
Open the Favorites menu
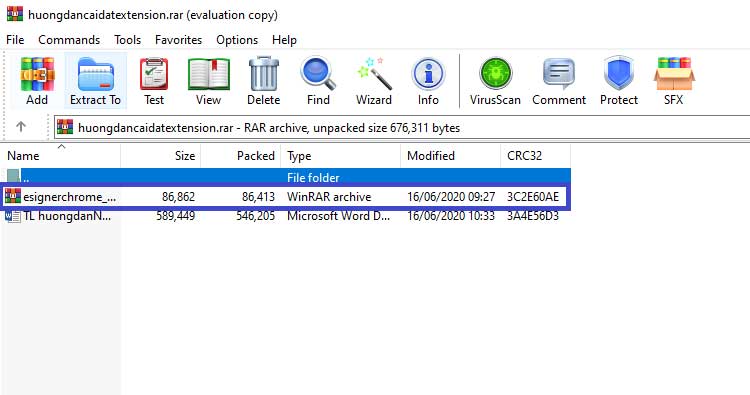click(178, 40)
